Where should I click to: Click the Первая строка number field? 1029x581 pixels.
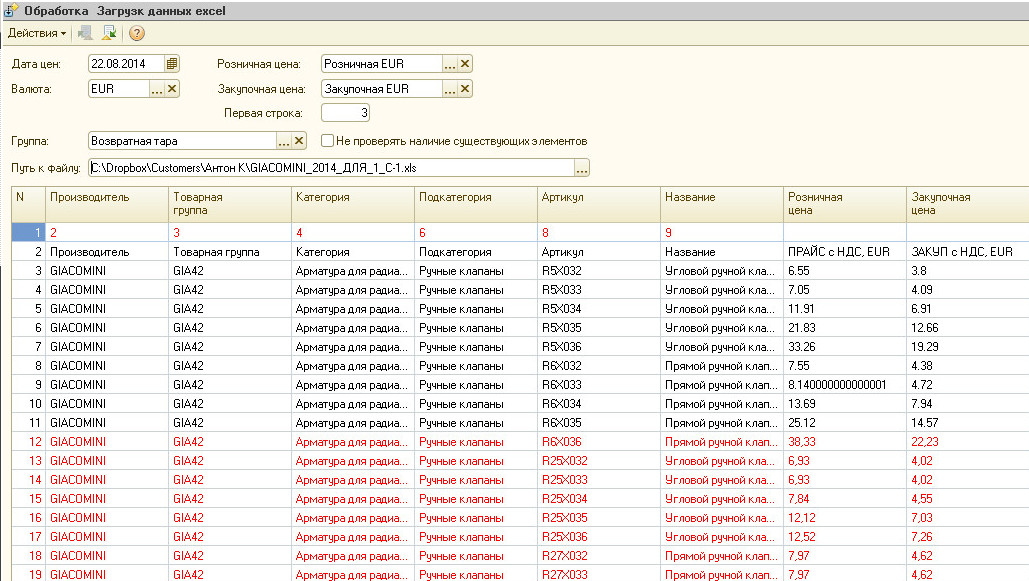(x=346, y=113)
